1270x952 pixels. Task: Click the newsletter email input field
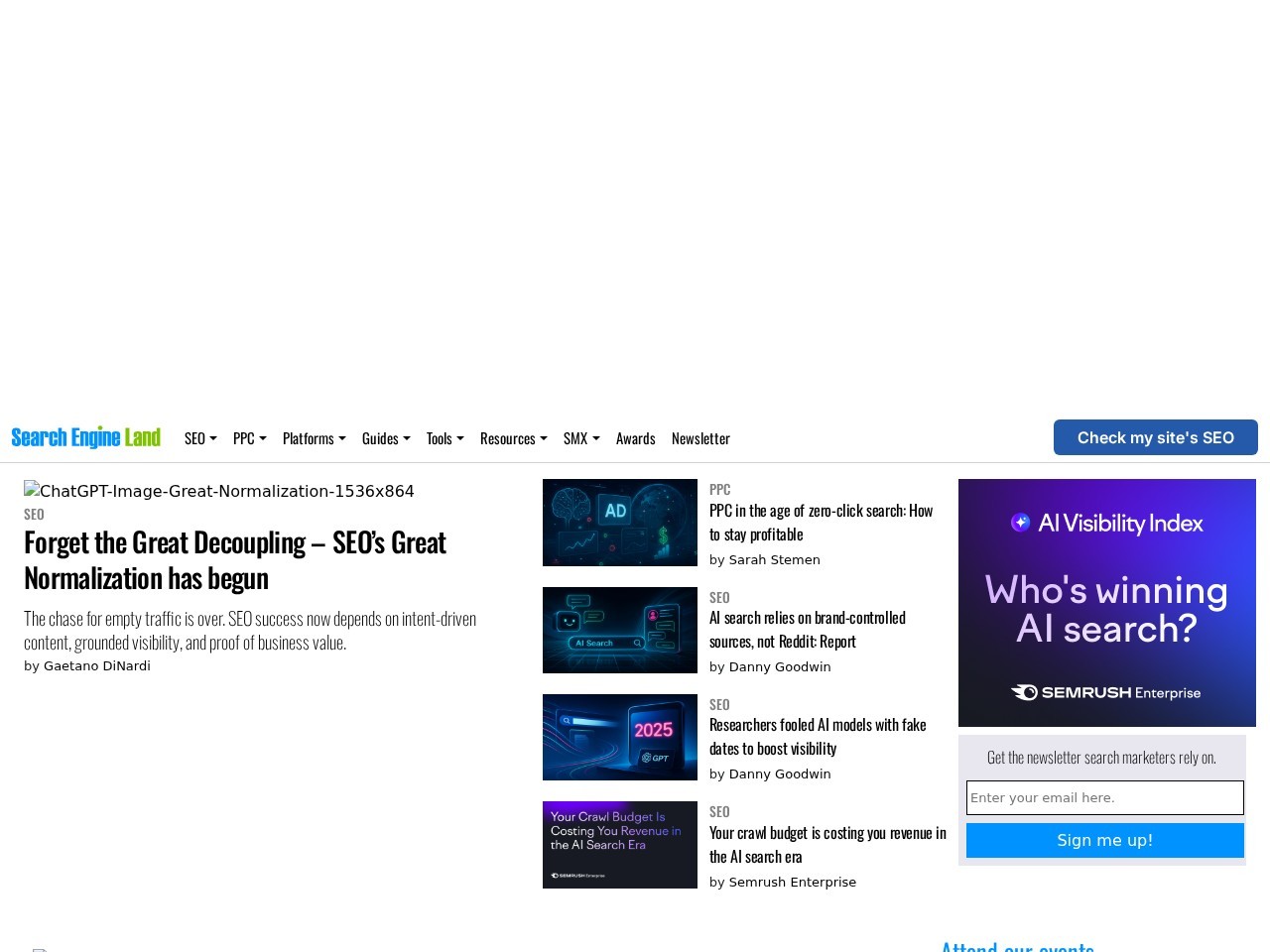[x=1104, y=797]
